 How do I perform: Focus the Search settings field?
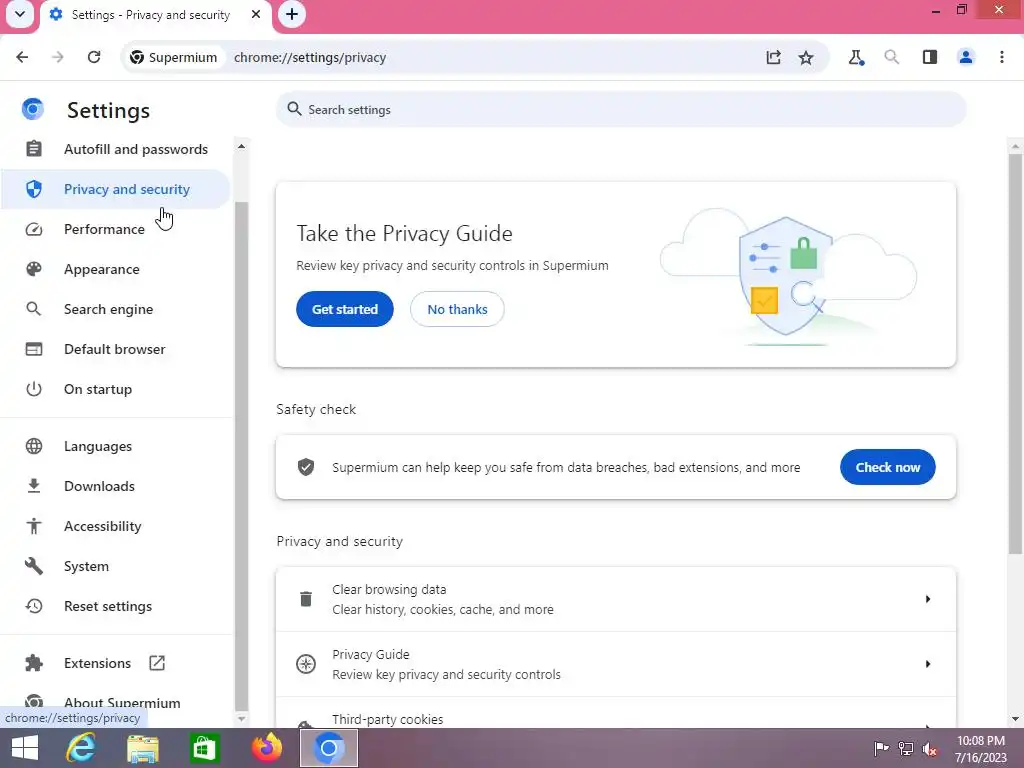point(620,110)
